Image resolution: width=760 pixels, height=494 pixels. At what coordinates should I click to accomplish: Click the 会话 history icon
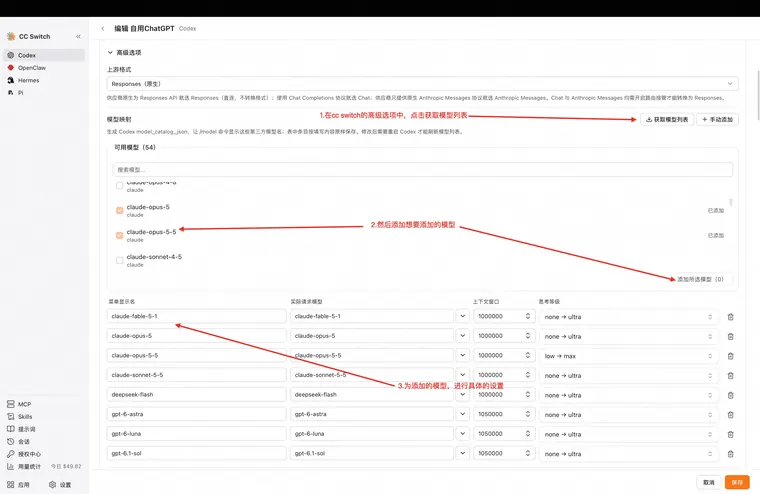tap(11, 441)
